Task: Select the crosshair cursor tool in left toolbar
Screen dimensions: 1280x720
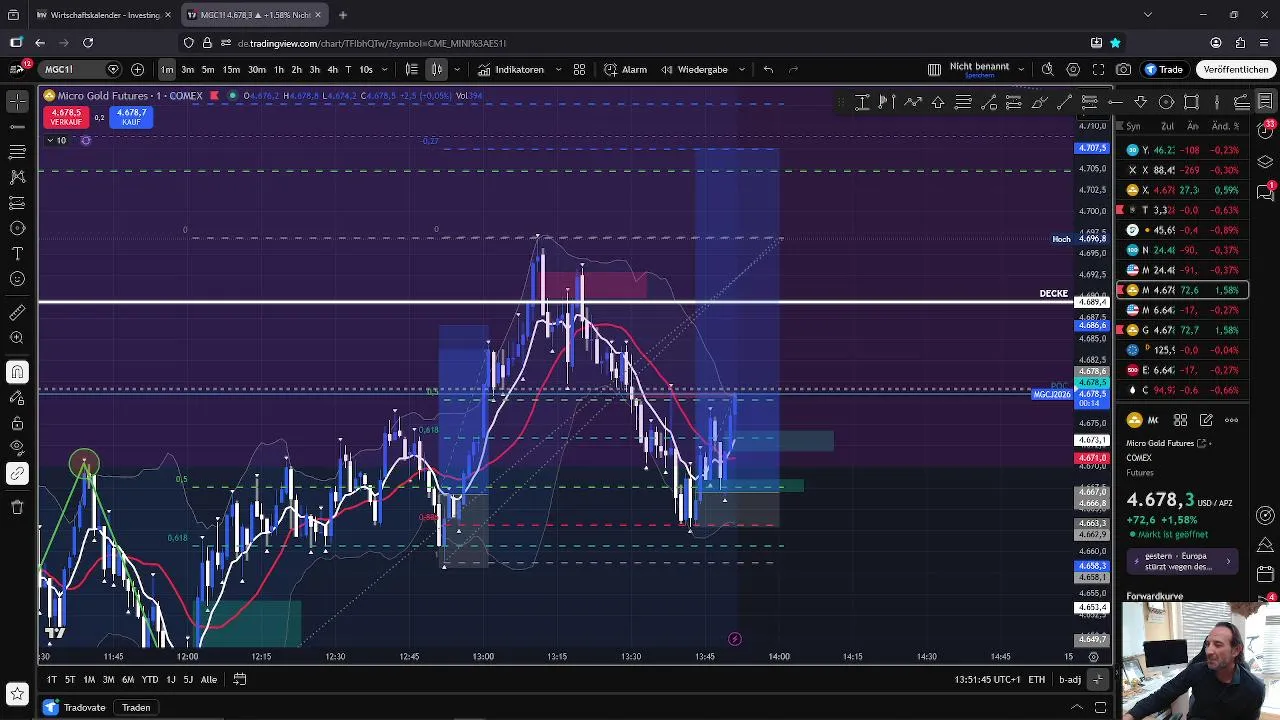Action: (17, 101)
